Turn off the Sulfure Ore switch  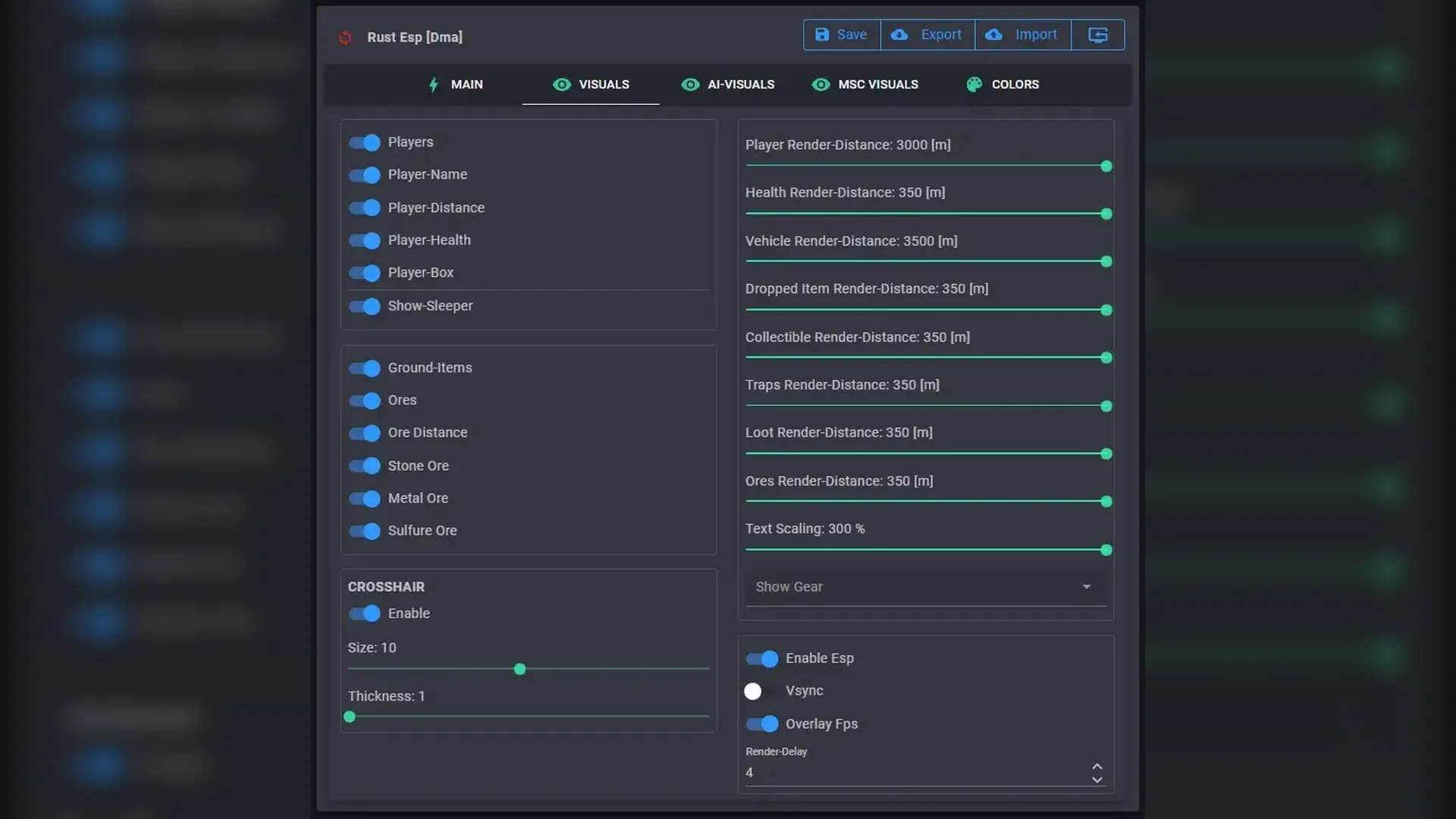[x=365, y=531]
